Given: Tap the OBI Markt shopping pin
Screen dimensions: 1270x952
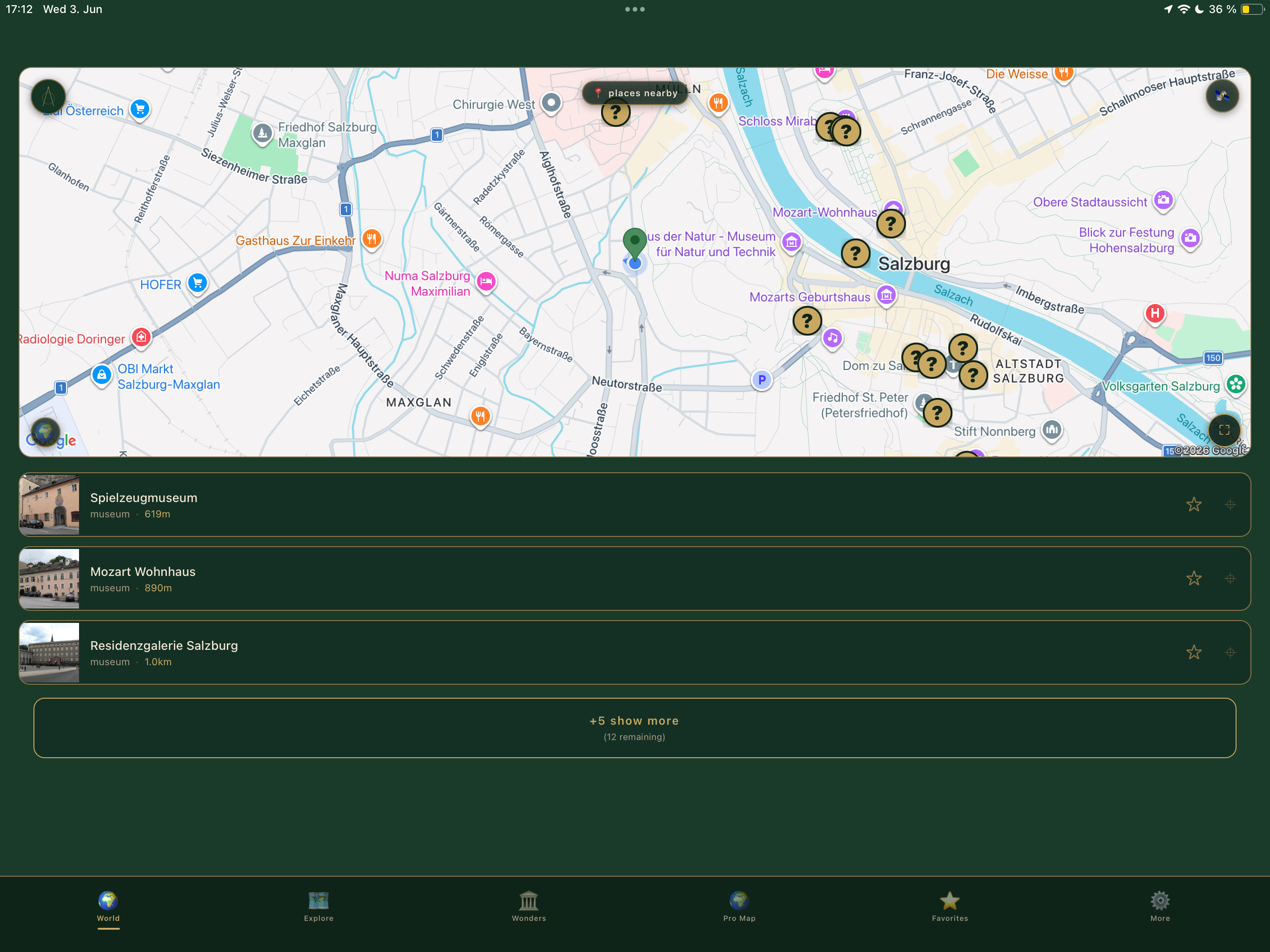Looking at the screenshot, I should pyautogui.click(x=102, y=376).
